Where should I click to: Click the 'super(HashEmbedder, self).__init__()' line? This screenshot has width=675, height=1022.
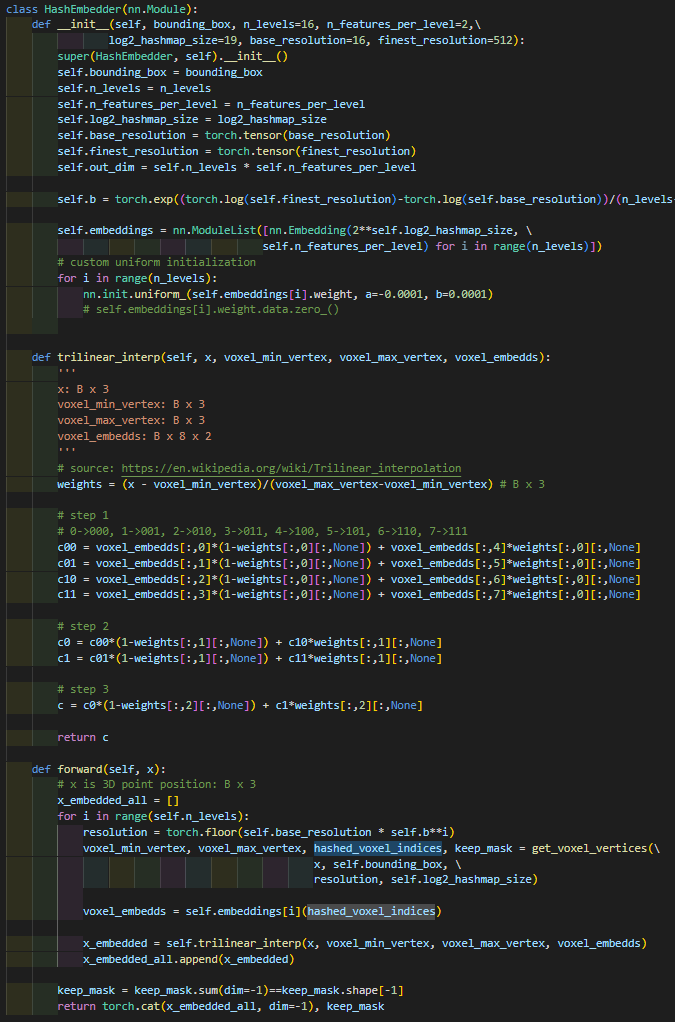pyautogui.click(x=173, y=57)
